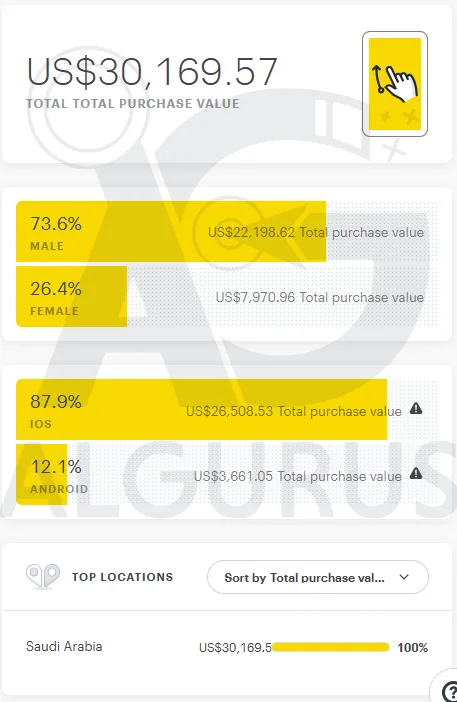Screen dimensions: 457x702
Task: Click the Android warning triangle icon
Action: [416, 473]
